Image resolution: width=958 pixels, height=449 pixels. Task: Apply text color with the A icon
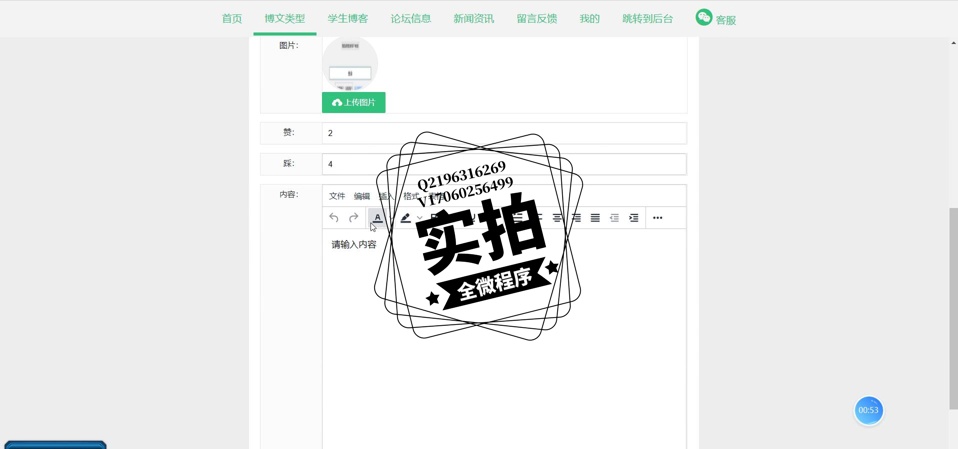tap(378, 217)
